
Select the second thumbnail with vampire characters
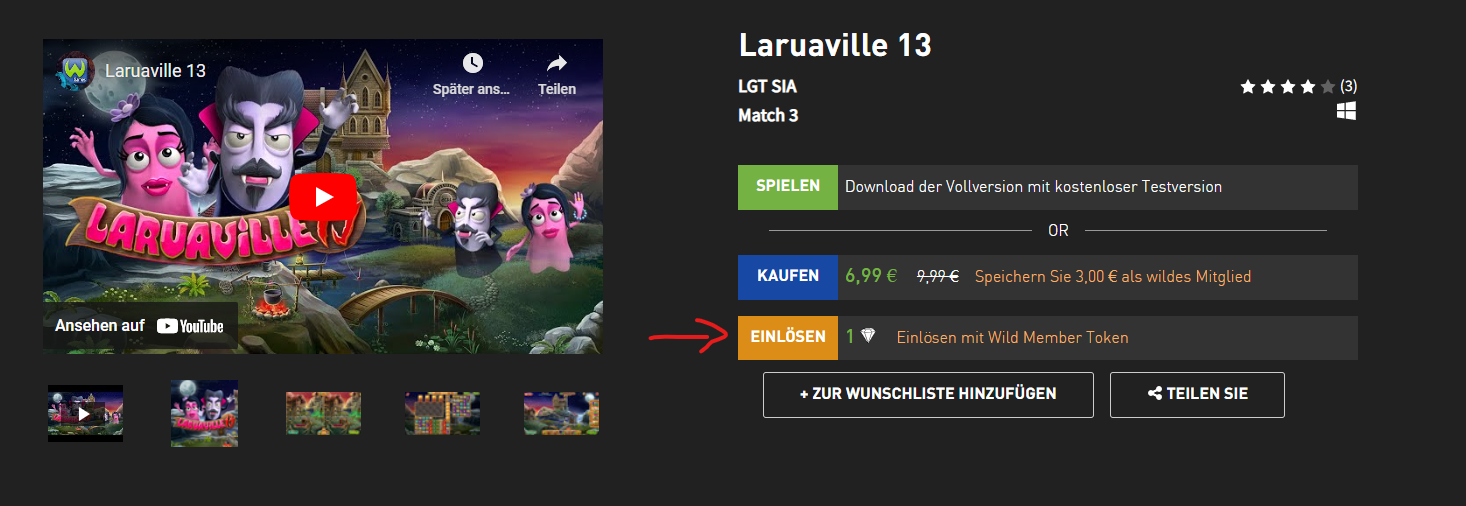(204, 413)
